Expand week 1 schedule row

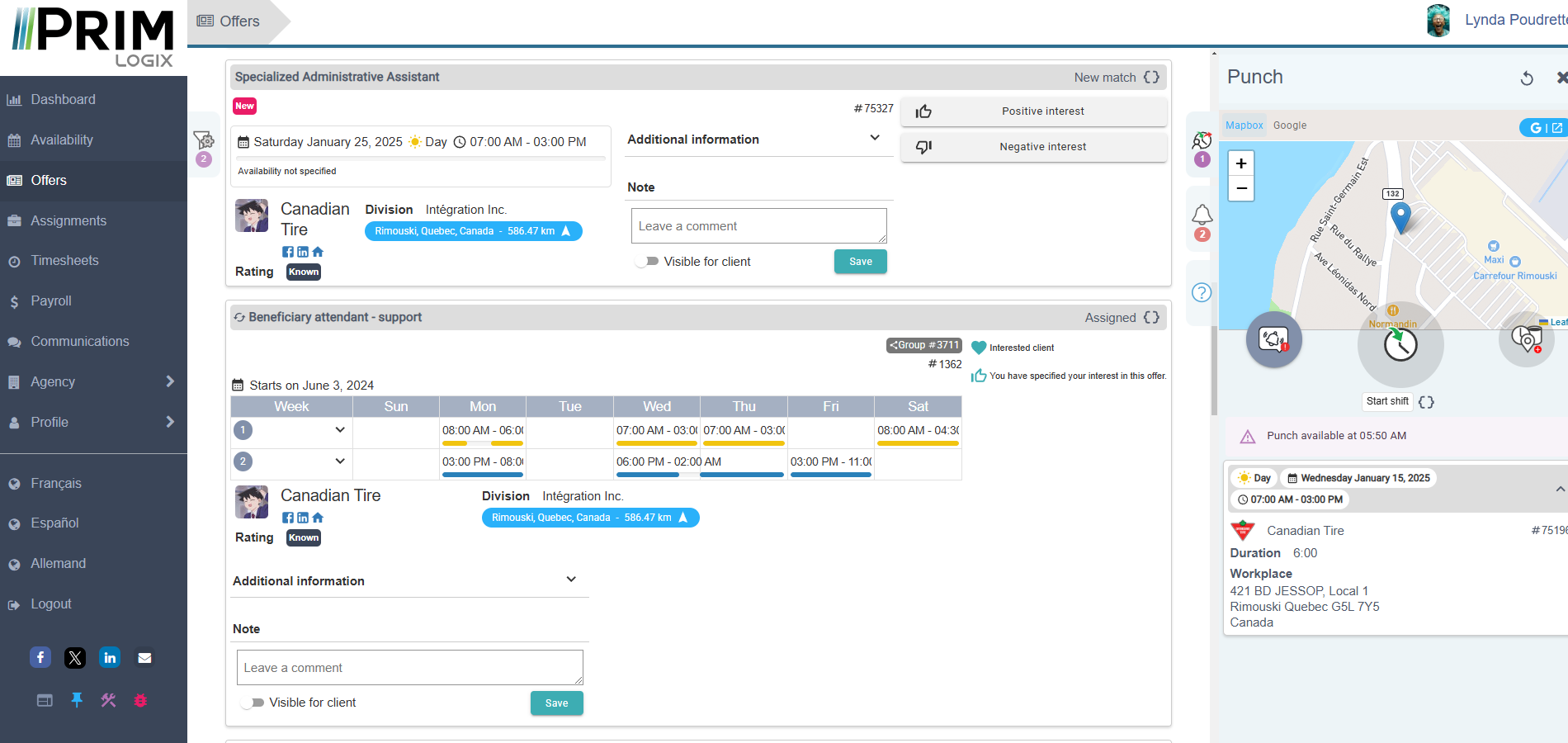point(340,430)
